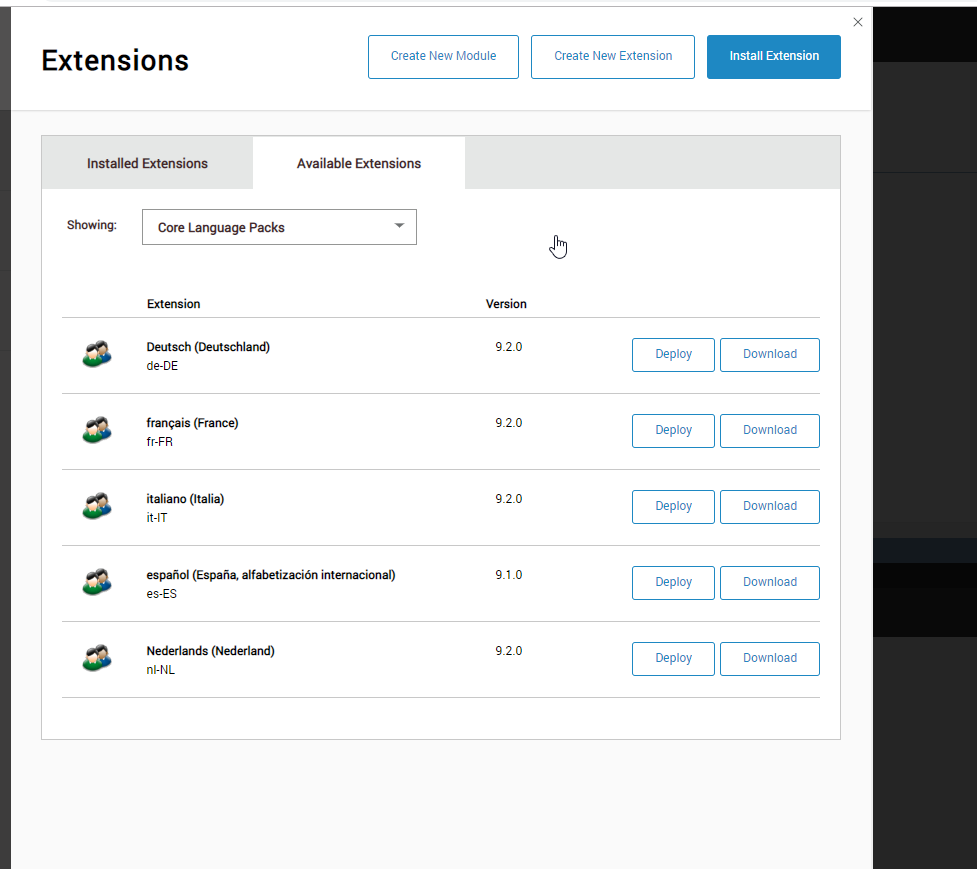Click the français (France) language pack icon
The width and height of the screenshot is (977, 869).
click(96, 430)
